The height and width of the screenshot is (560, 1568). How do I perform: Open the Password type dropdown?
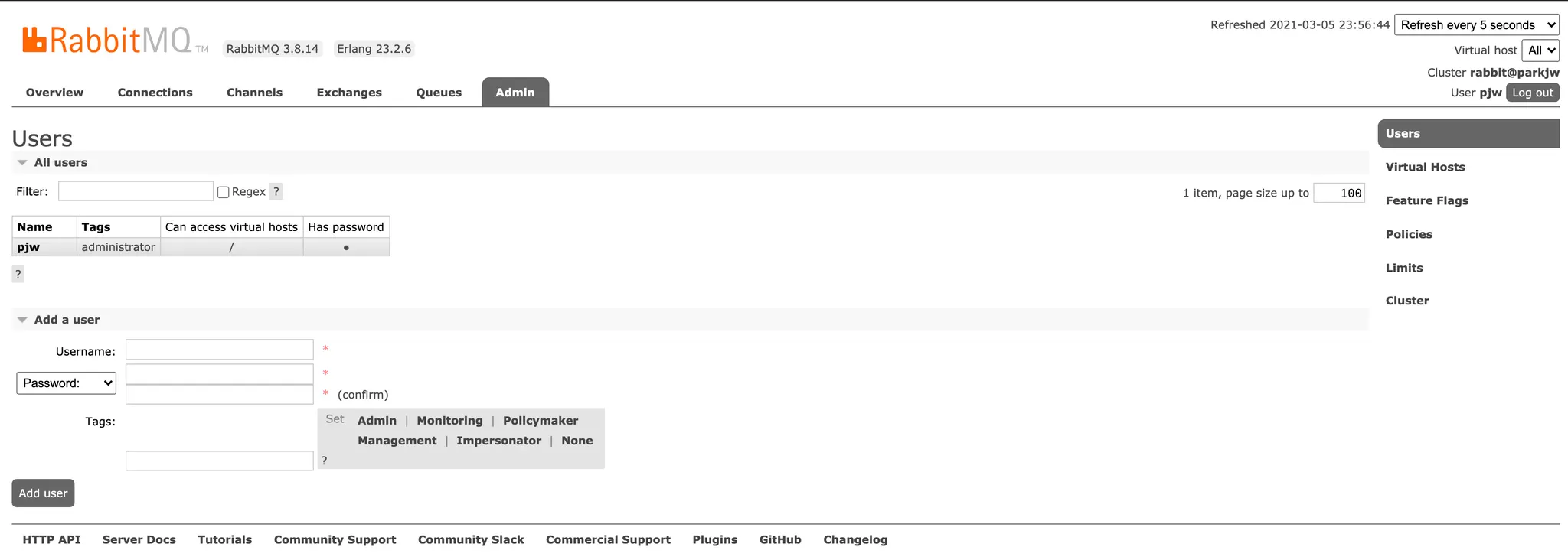tap(66, 383)
